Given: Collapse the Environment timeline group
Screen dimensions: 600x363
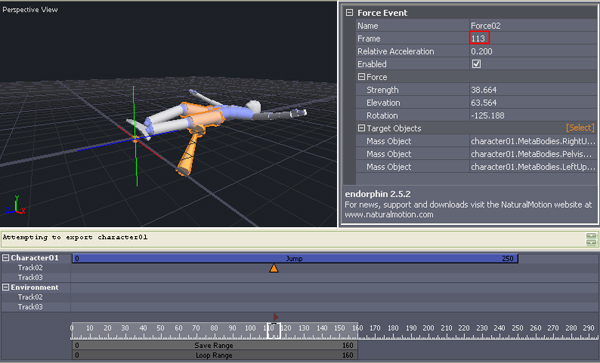Looking at the screenshot, I should click(x=6, y=287).
